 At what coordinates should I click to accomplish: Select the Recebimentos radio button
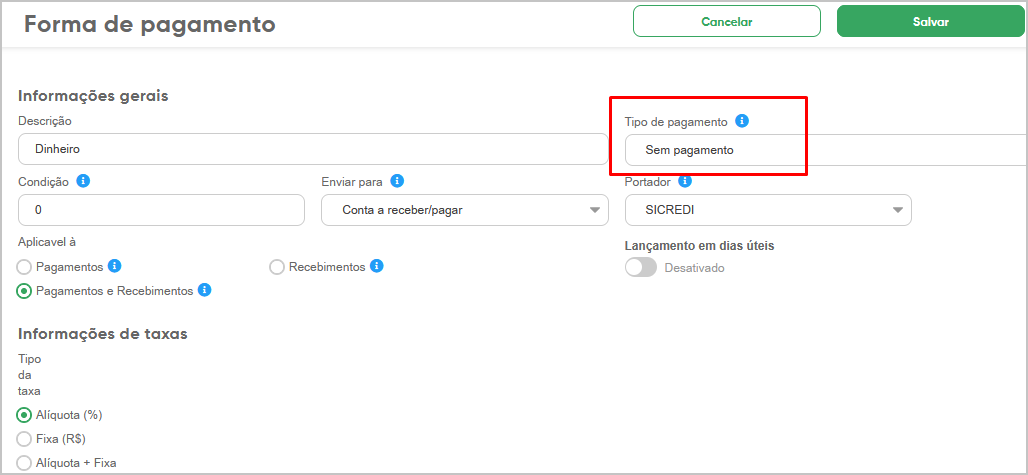point(277,267)
